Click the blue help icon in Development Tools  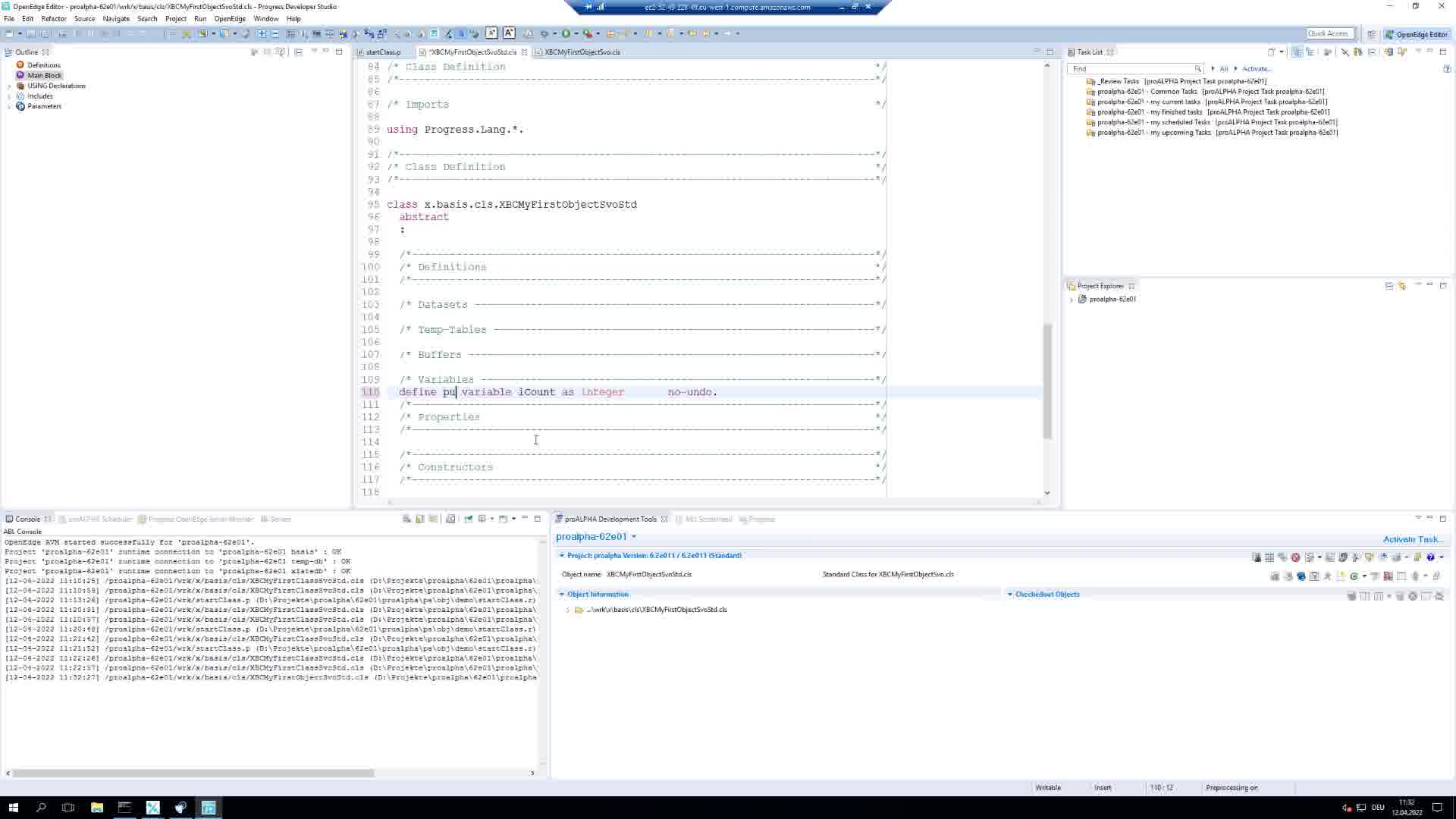[1431, 557]
